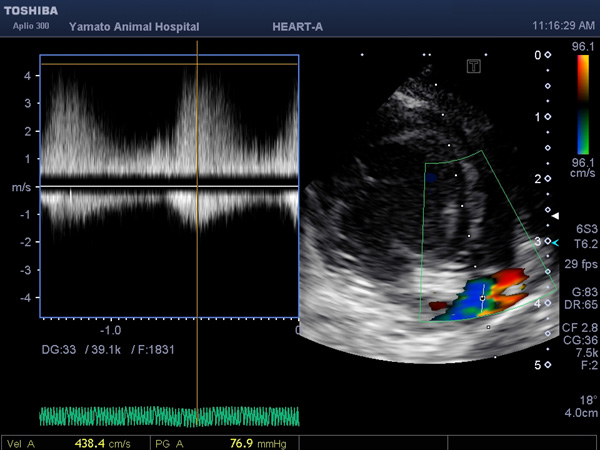The width and height of the screenshot is (600, 450).
Task: Click the horizontal orange peak velocity caliper
Action: coord(169,64)
